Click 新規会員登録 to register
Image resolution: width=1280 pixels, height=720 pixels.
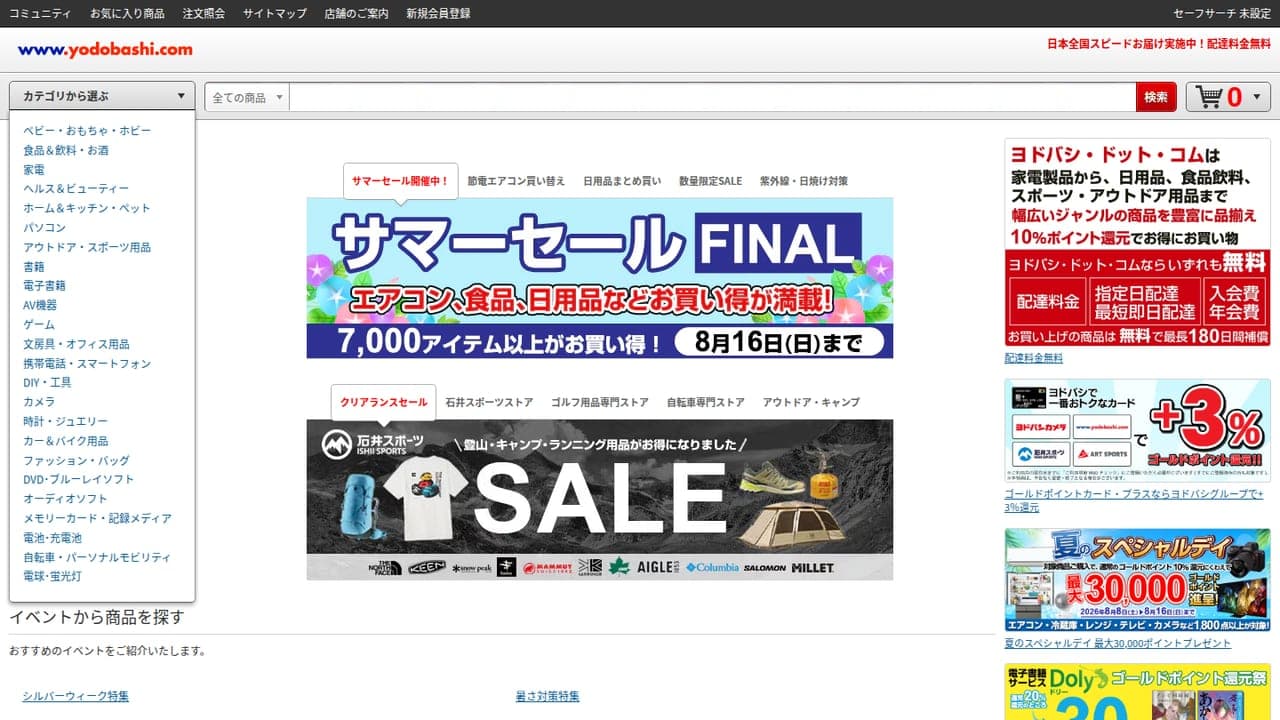438,14
